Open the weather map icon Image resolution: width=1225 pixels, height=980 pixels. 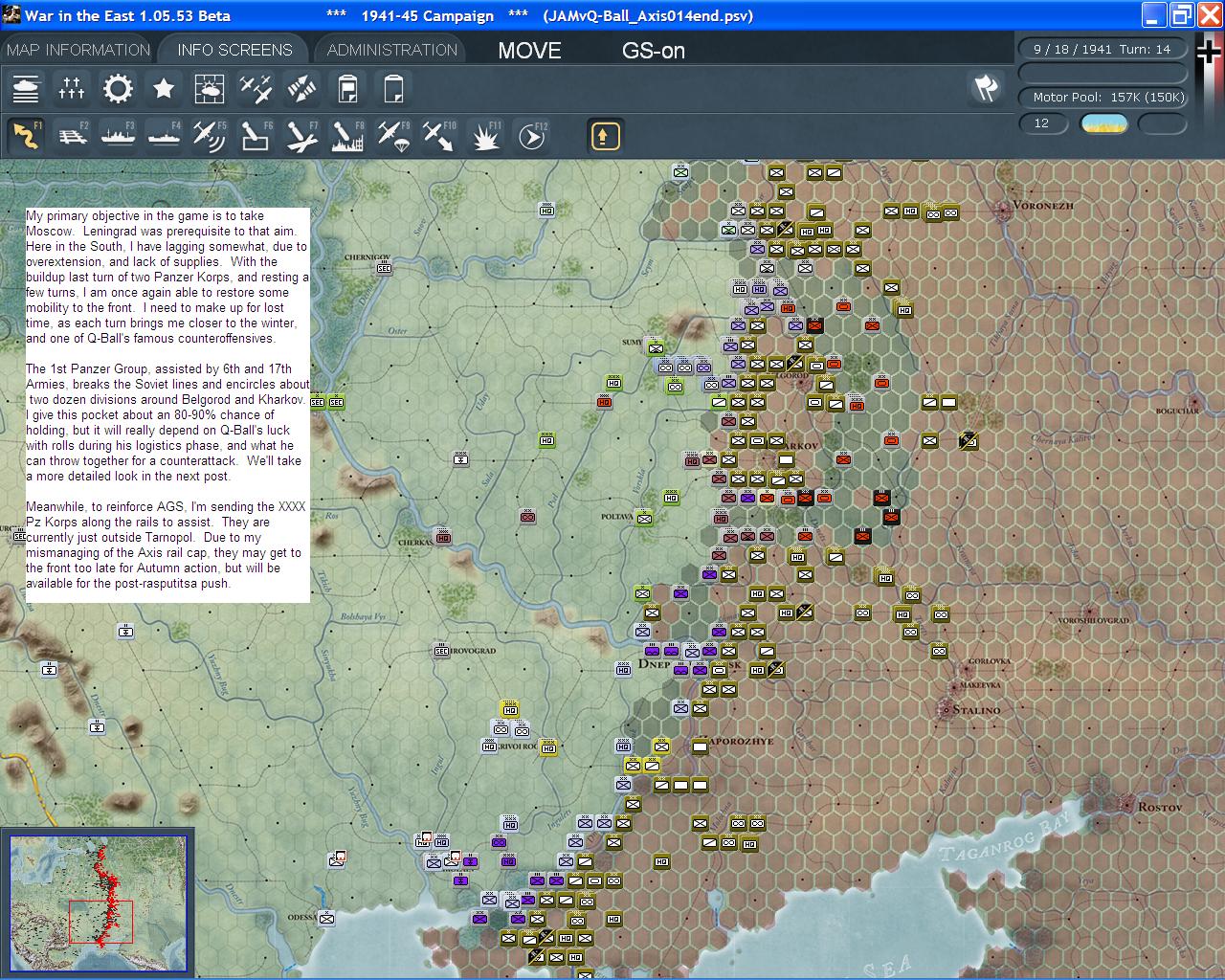click(210, 89)
